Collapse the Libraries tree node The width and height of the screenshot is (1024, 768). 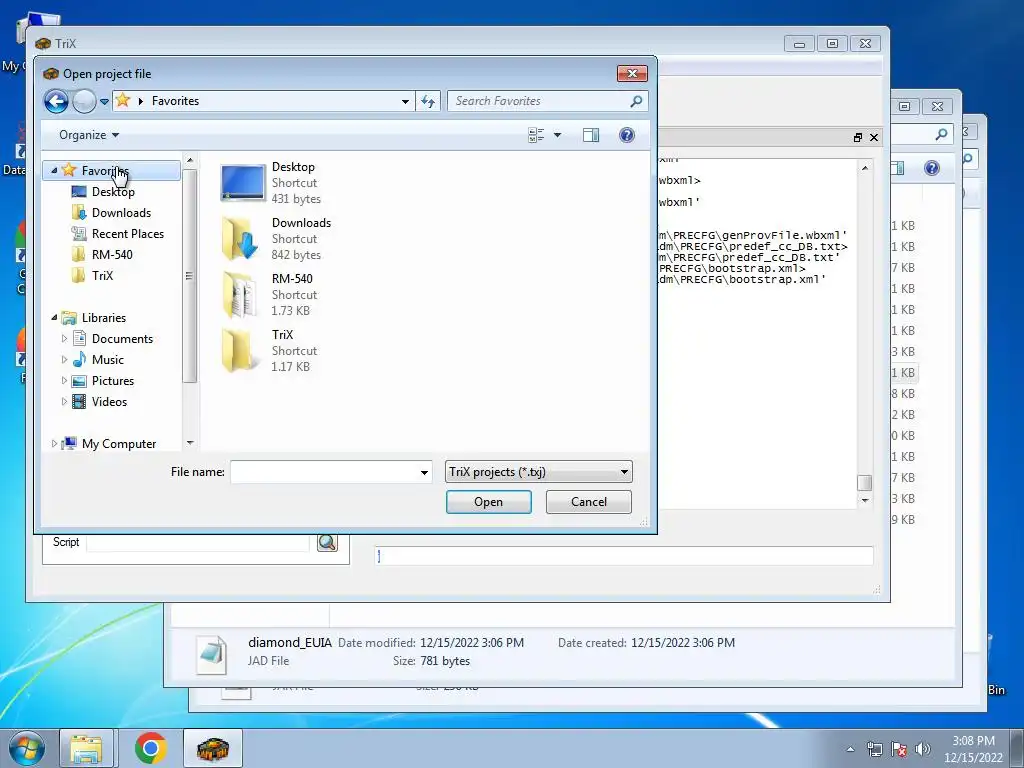54,317
